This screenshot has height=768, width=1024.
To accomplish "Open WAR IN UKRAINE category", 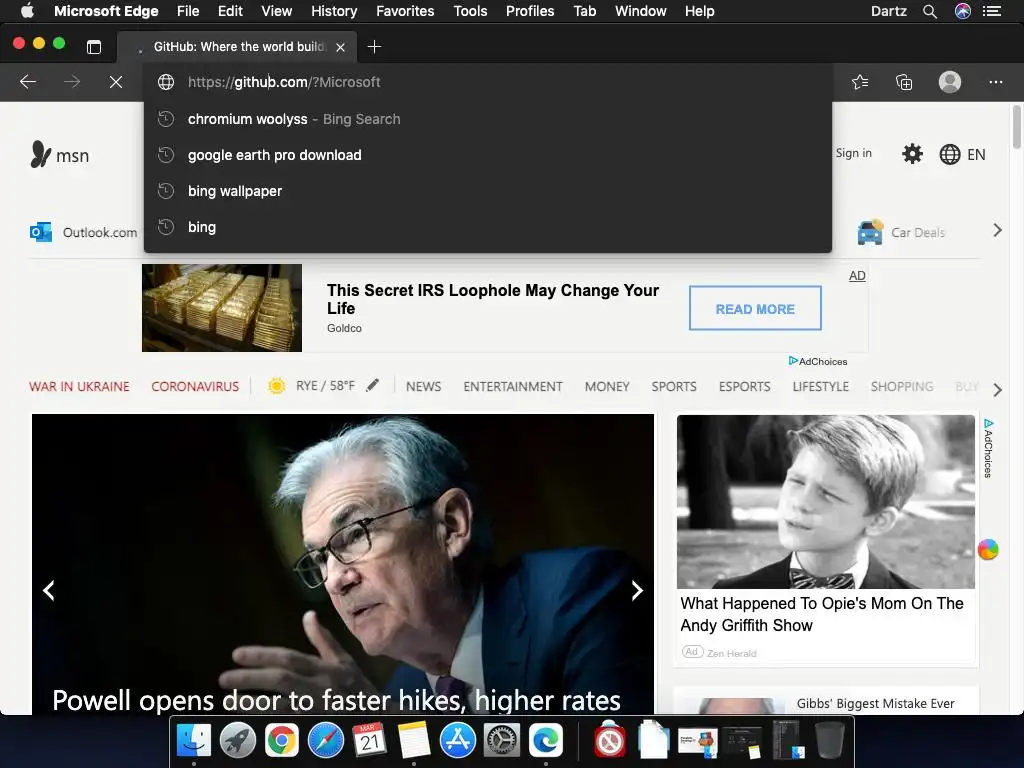I will pyautogui.click(x=79, y=387).
